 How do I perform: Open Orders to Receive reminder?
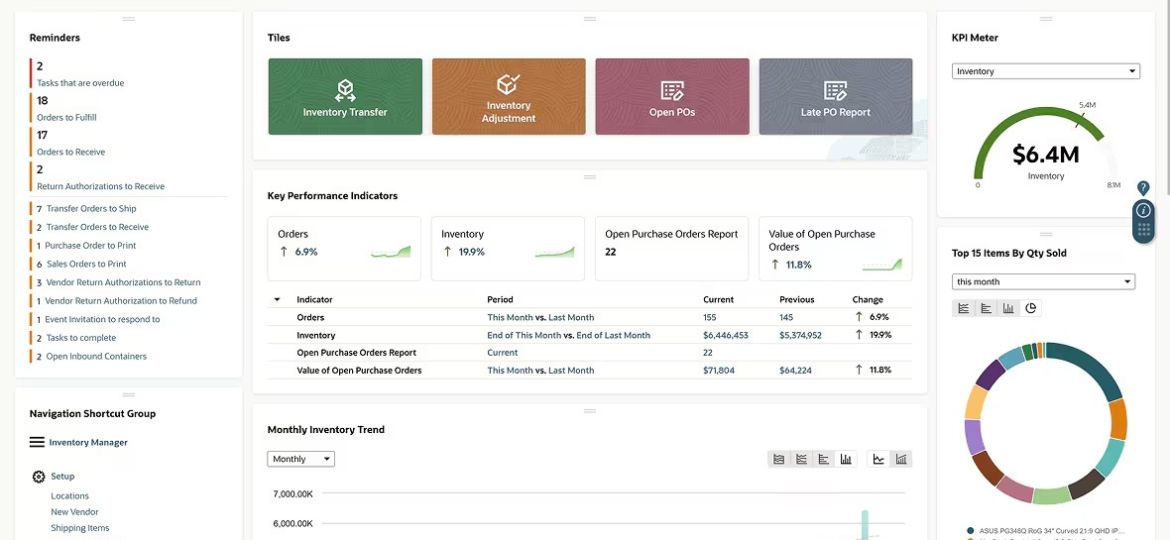[71, 151]
